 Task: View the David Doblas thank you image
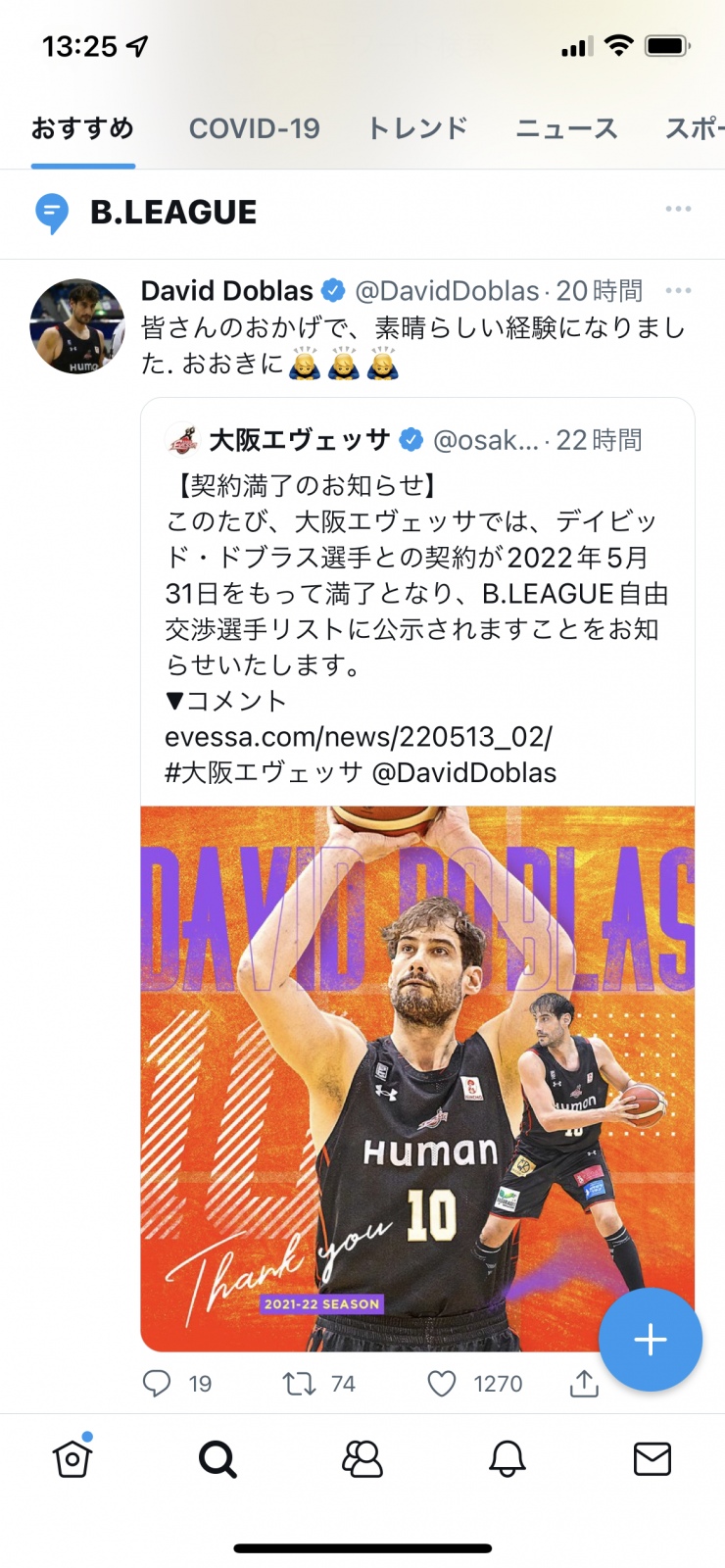[417, 1078]
